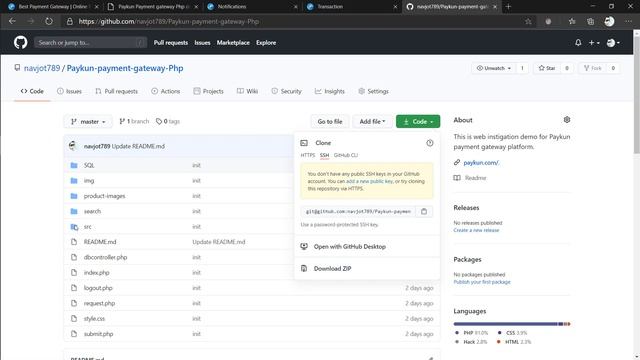The height and width of the screenshot is (360, 640).
Task: Open index.php file
Action: coord(96,273)
